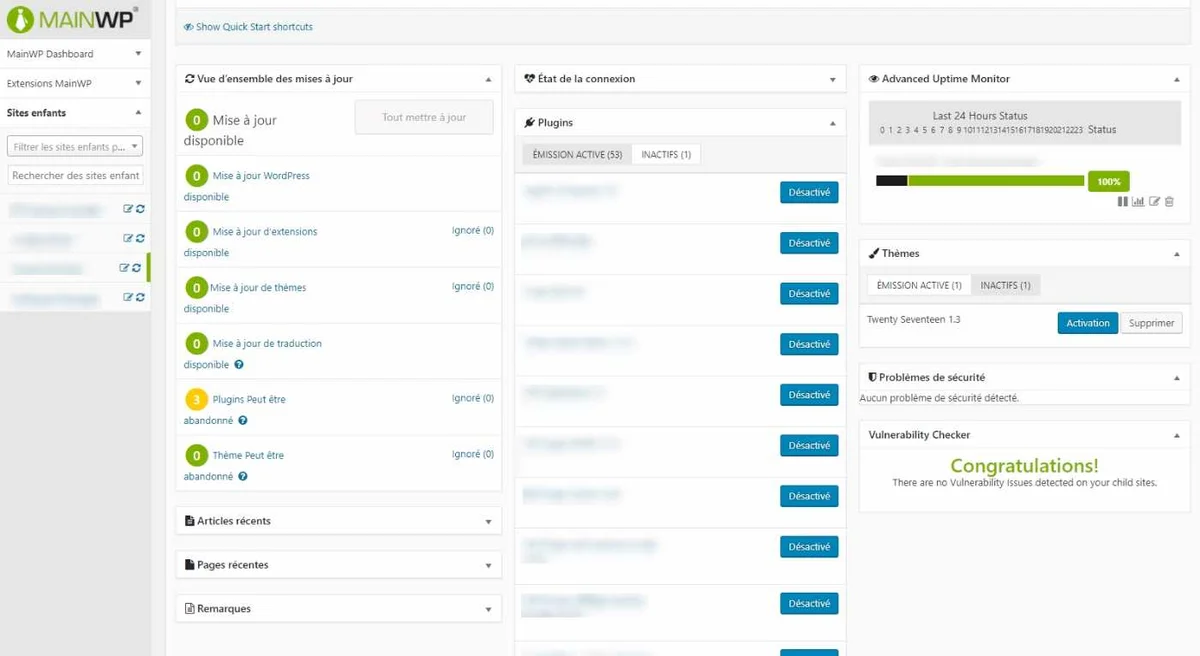Click edit icon of first child site
This screenshot has height=656, width=1200.
pos(127,209)
